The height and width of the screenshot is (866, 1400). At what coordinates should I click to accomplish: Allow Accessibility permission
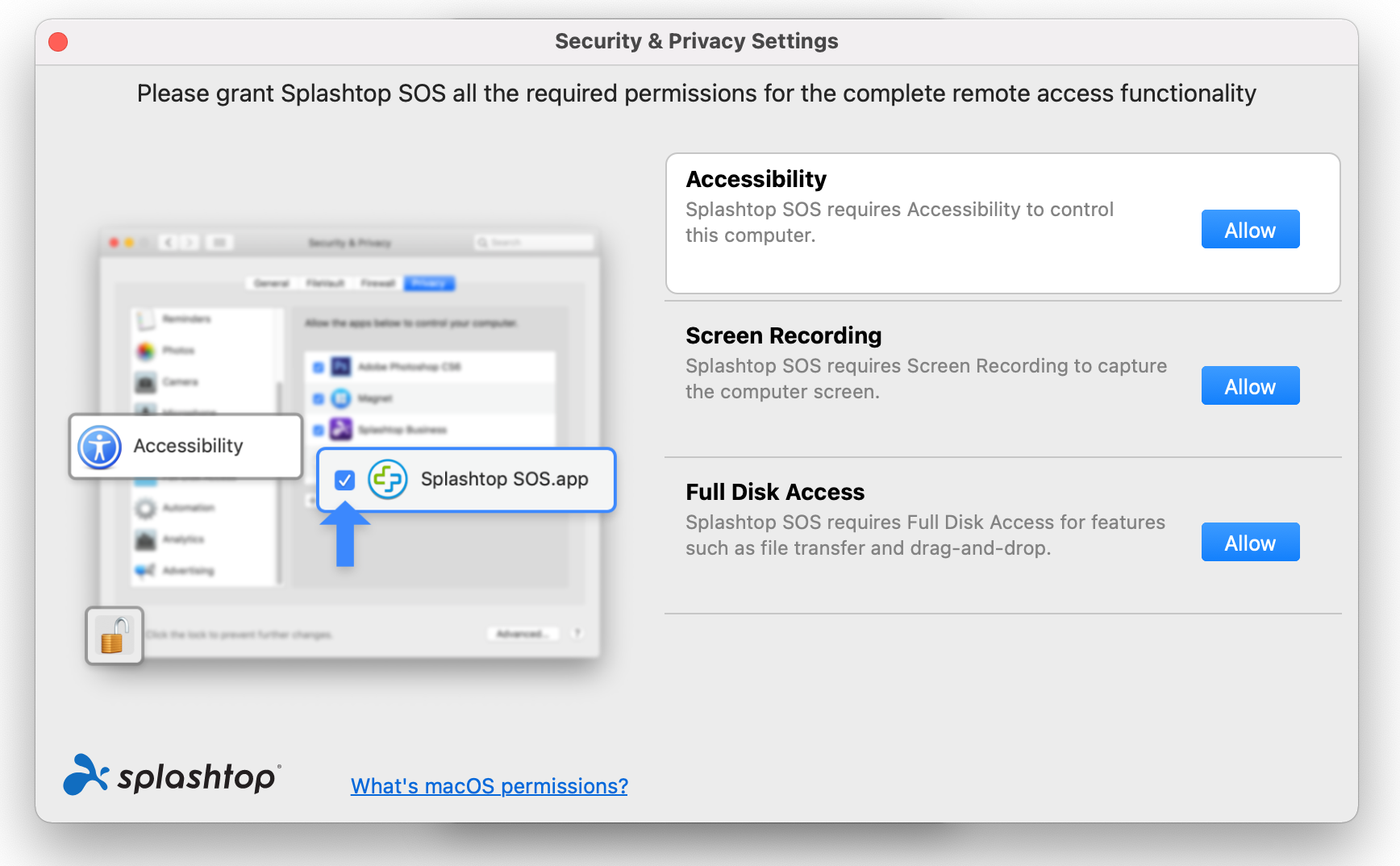coord(1250,230)
